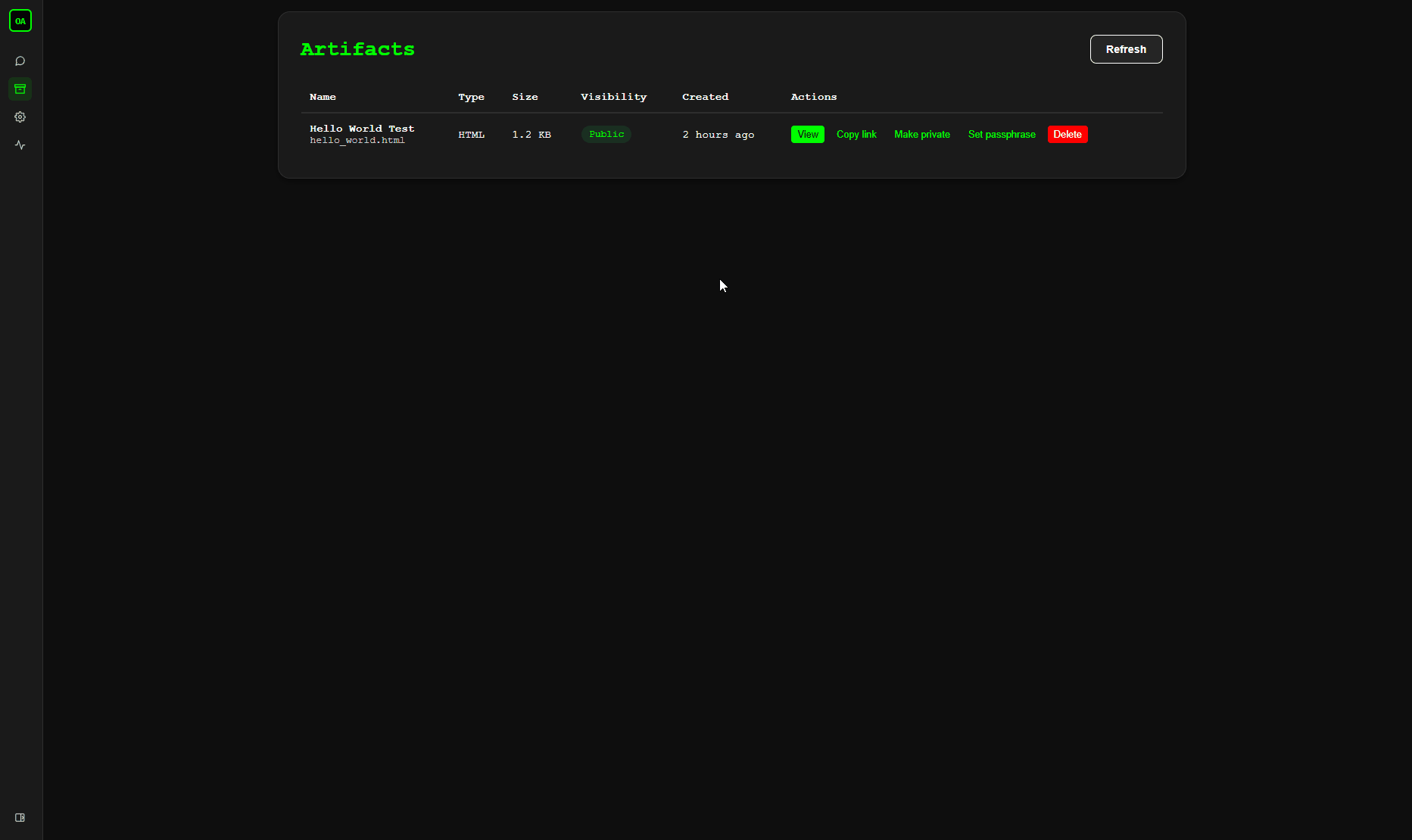Select the Artifacts archive icon in sidebar
Screen dimensions: 1412x840
click(x=20, y=89)
